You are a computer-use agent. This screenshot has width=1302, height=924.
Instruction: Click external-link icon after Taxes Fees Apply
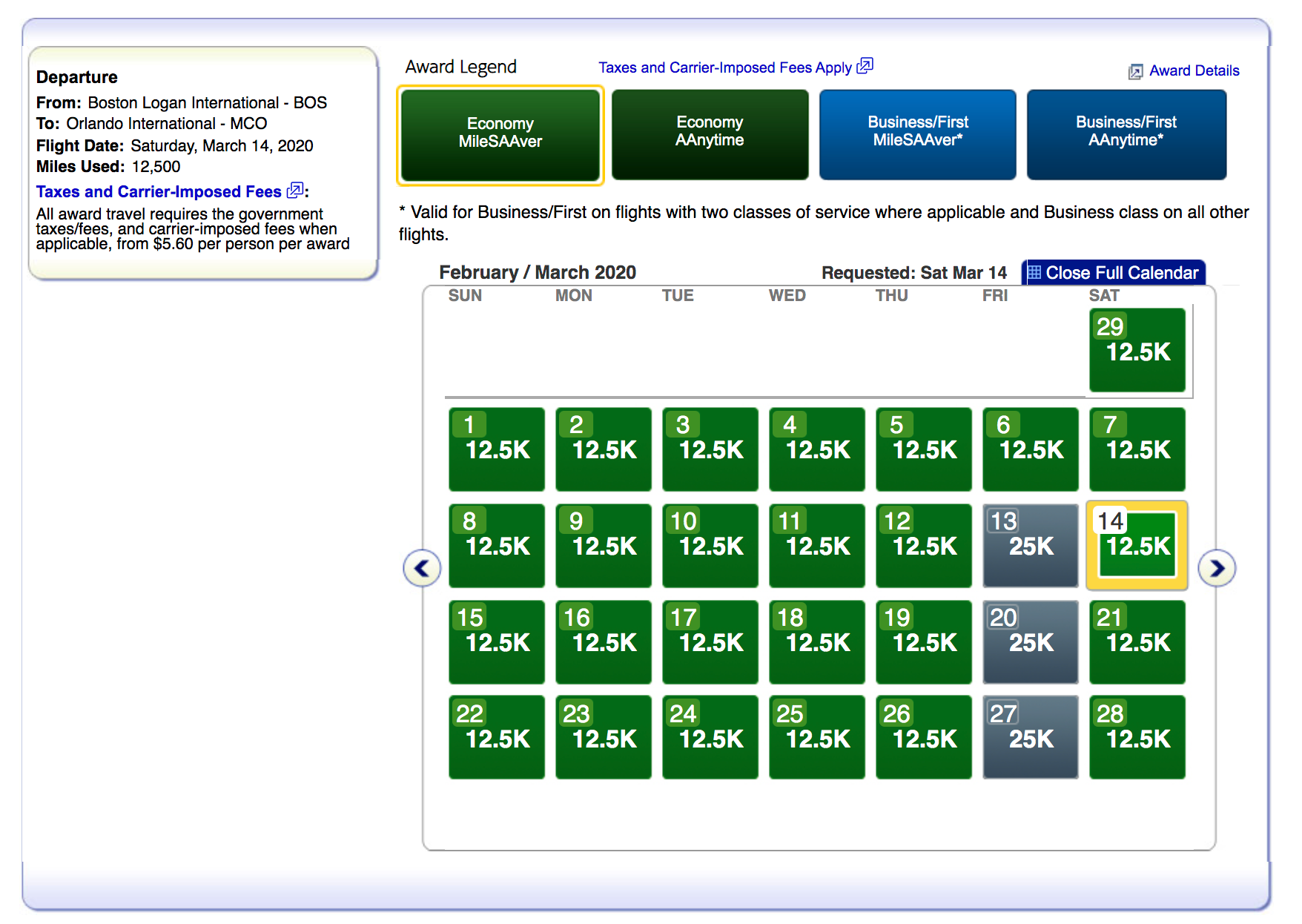865,67
